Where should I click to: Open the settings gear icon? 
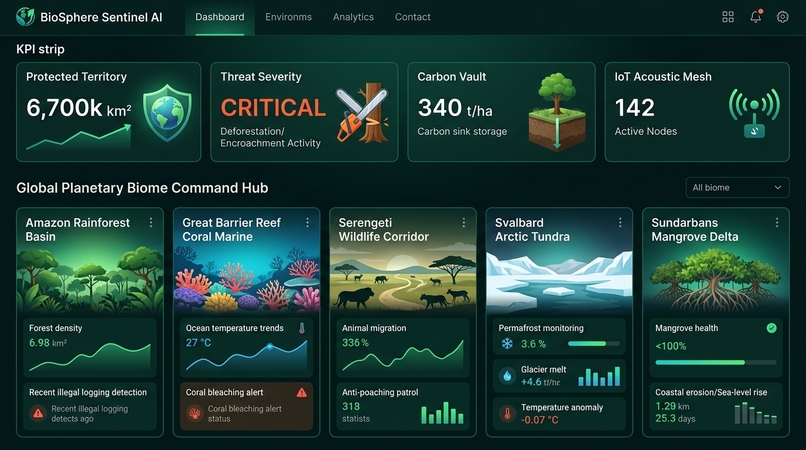[x=782, y=17]
